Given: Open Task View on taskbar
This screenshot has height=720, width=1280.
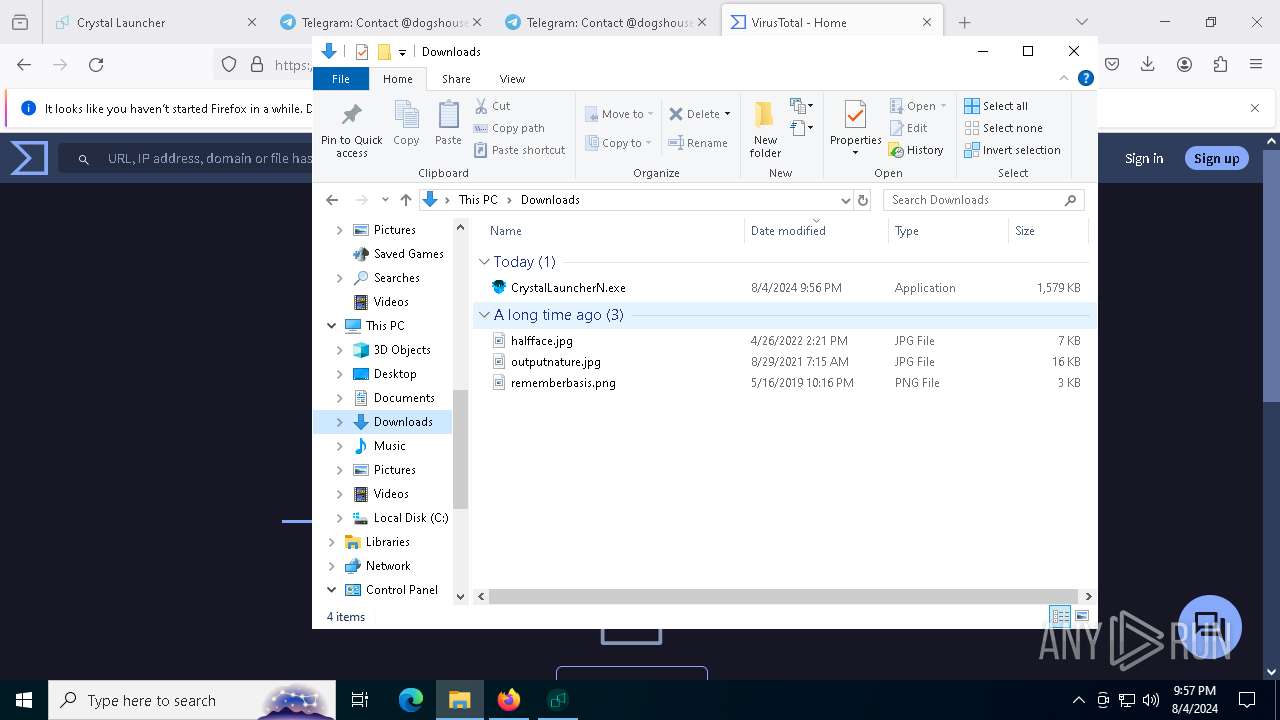Looking at the screenshot, I should tap(360, 700).
